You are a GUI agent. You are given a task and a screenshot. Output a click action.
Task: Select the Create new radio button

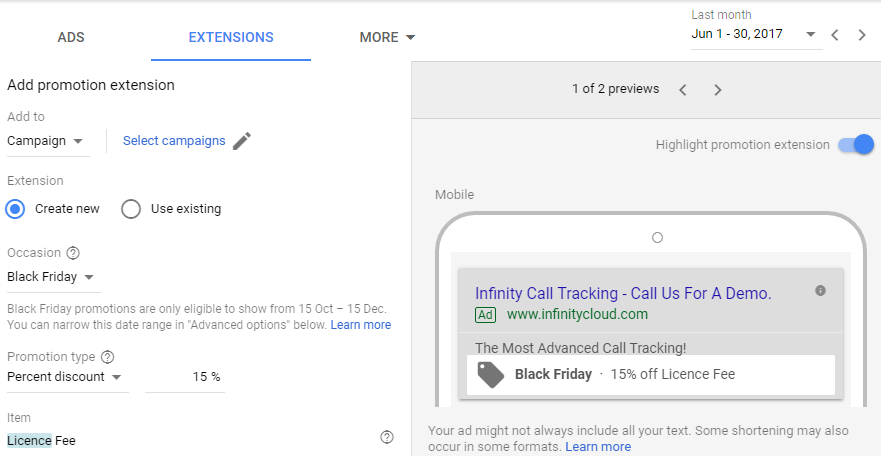tap(15, 209)
